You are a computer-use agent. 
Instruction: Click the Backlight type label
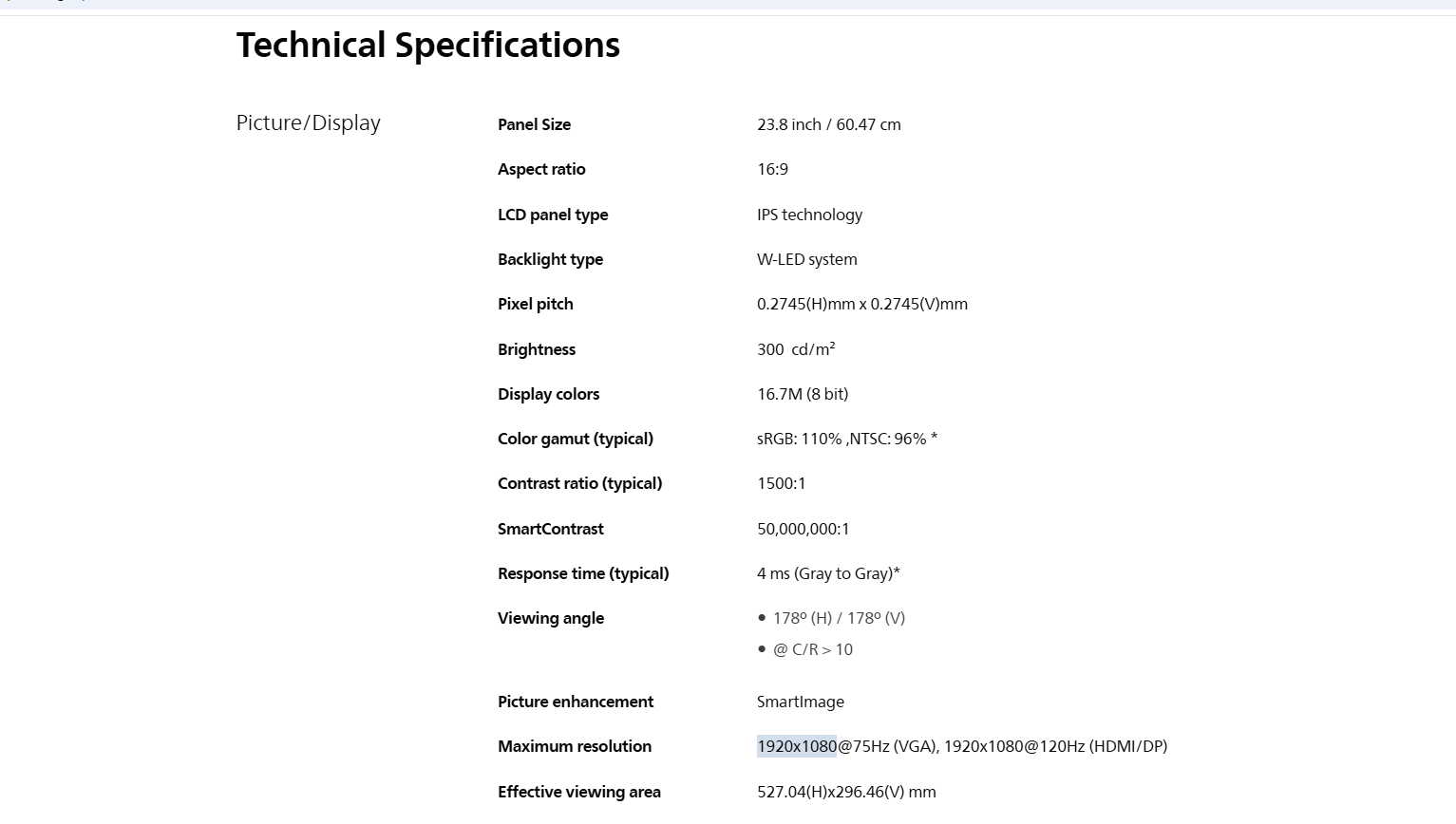click(550, 259)
